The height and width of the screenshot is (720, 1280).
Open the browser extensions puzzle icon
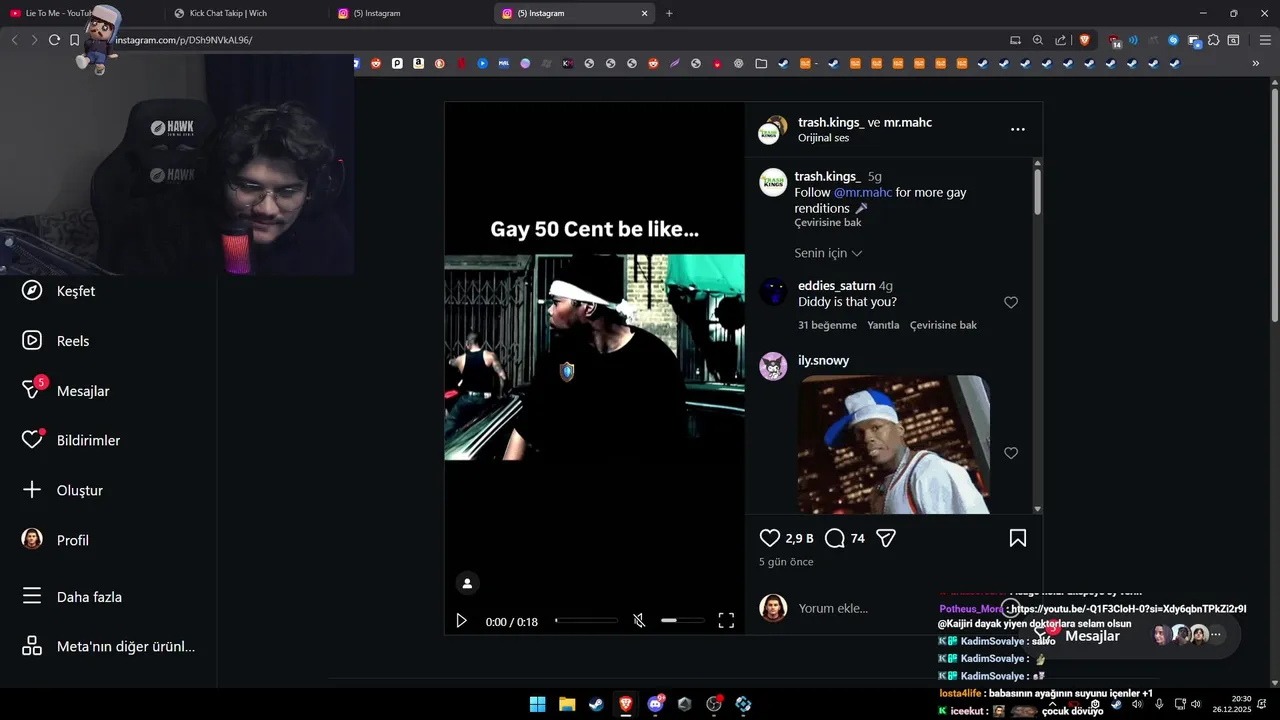click(x=1213, y=40)
